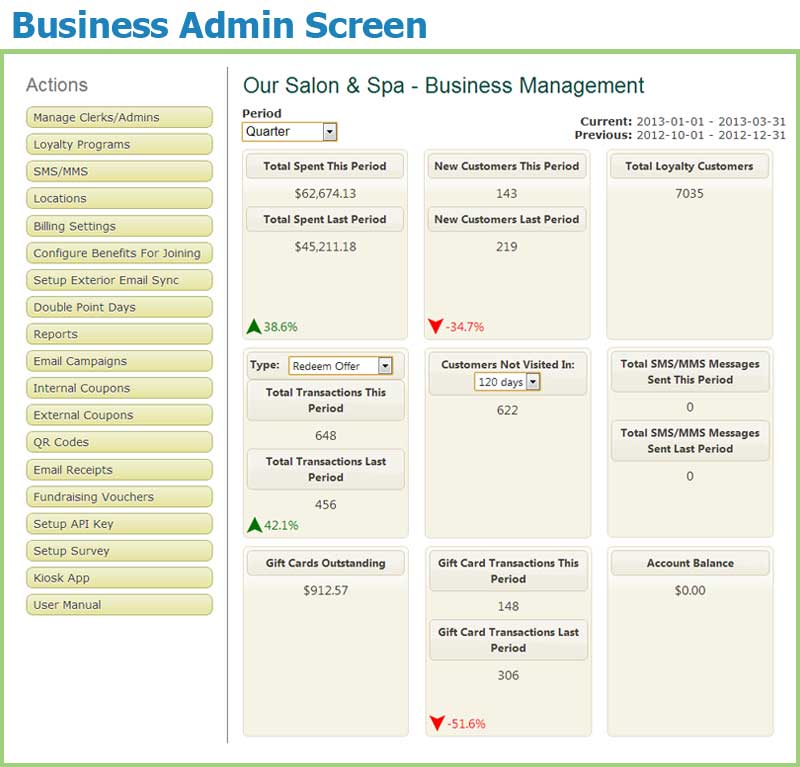800x767 pixels.
Task: Launch the Kiosk App
Action: tap(119, 578)
